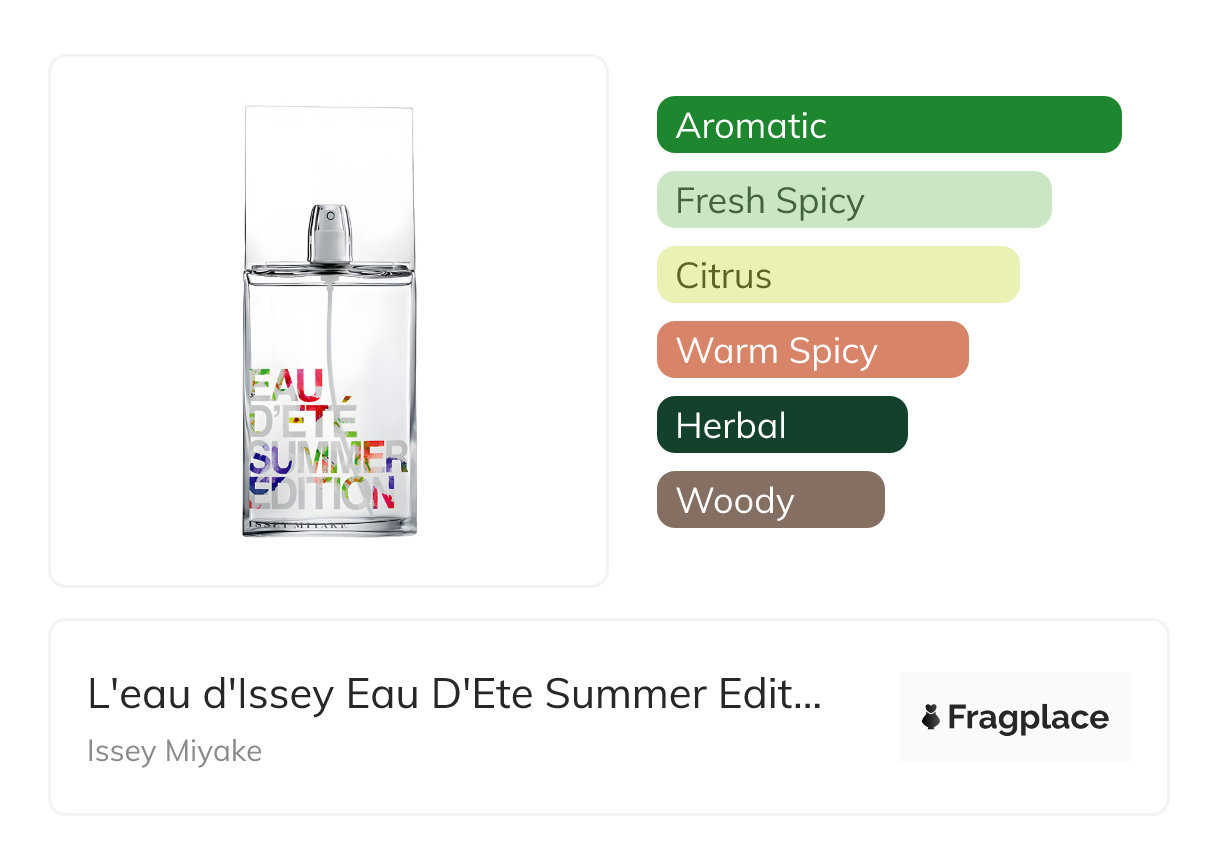Open the L'eau d'Issey Eau D'Ete title

click(x=455, y=695)
